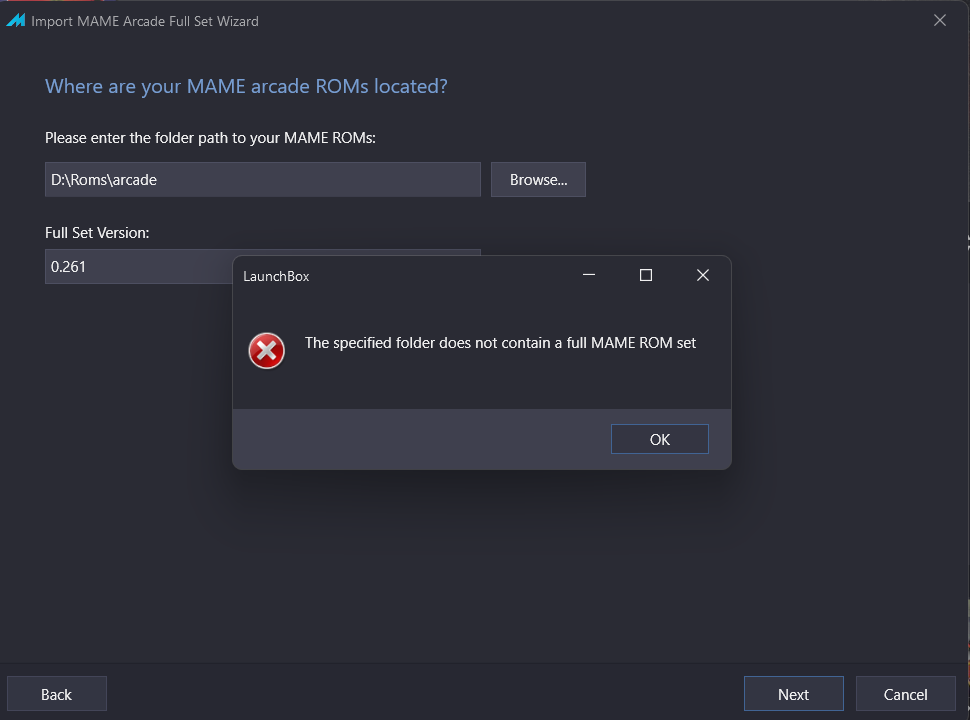Viewport: 970px width, 720px height.
Task: Click the LaunchBox logo in wizard title bar
Action: 15,20
